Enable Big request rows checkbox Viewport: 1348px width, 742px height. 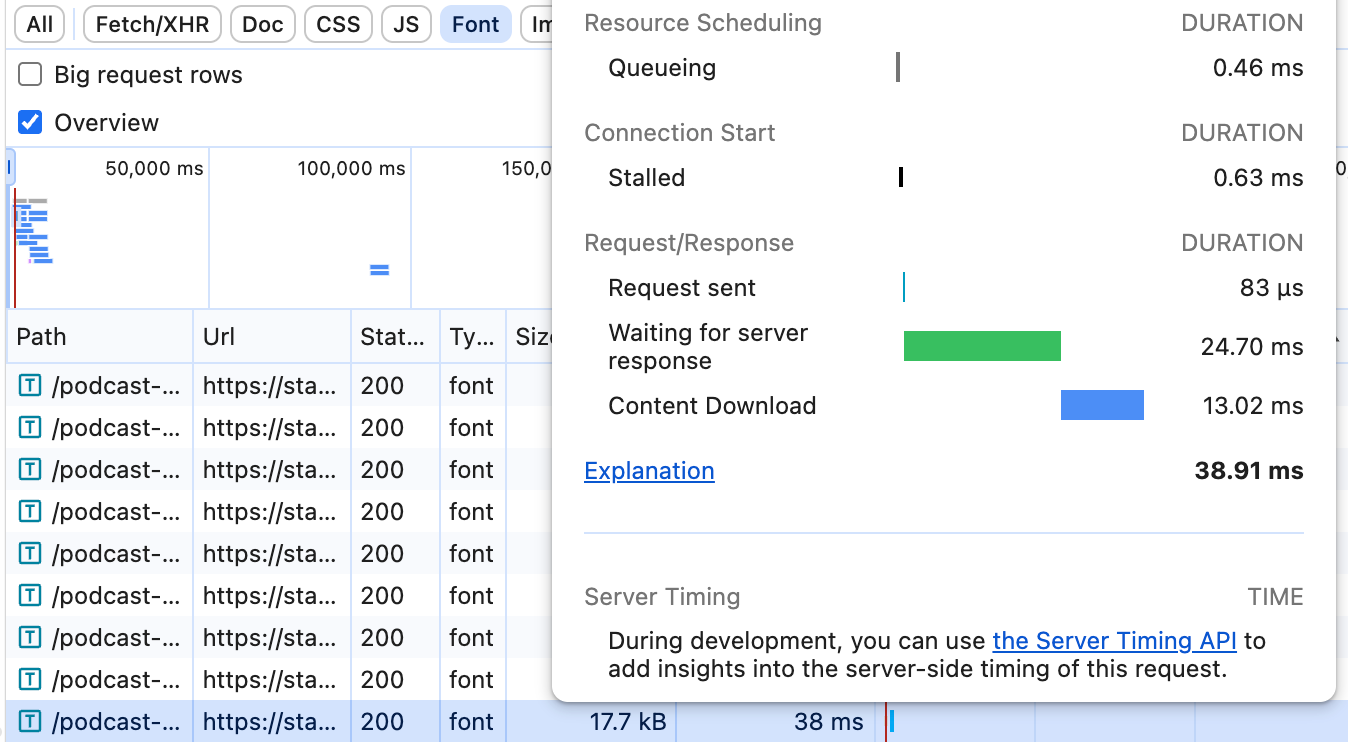click(x=31, y=75)
